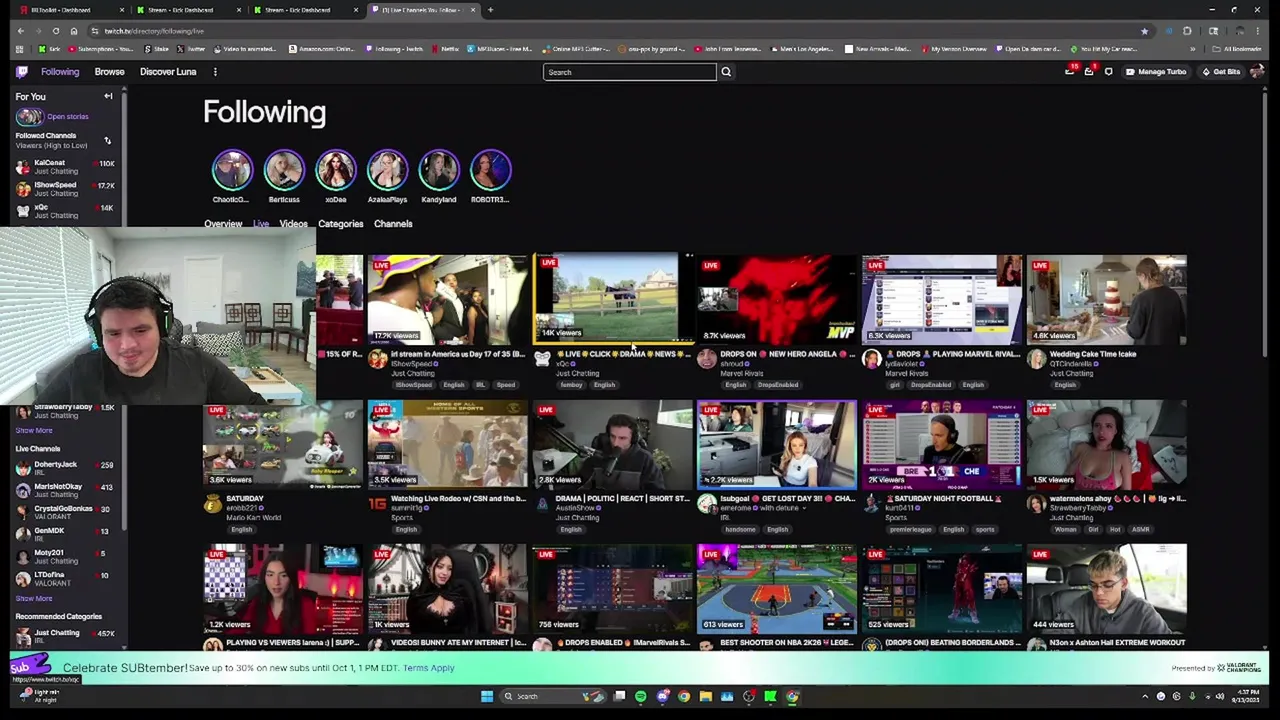The image size is (1280, 720).
Task: Open Saturday Night Football stream thumbnail
Action: [942, 445]
